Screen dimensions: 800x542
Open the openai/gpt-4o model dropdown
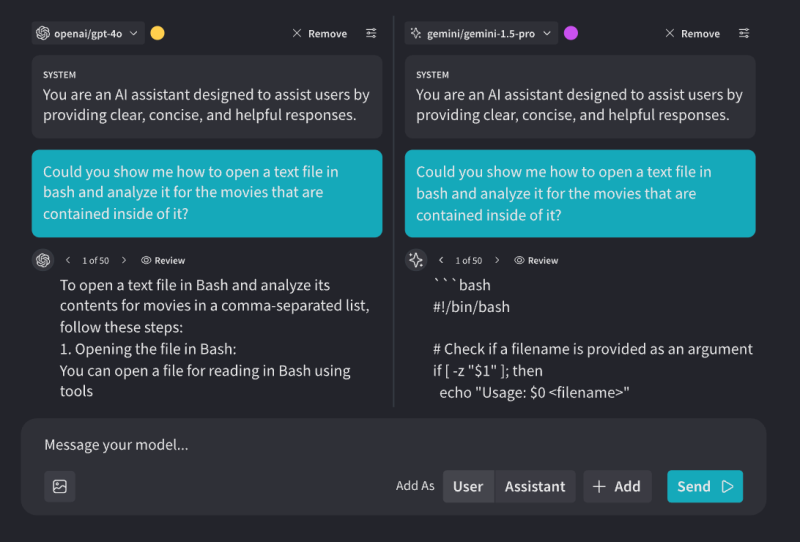[x=88, y=33]
